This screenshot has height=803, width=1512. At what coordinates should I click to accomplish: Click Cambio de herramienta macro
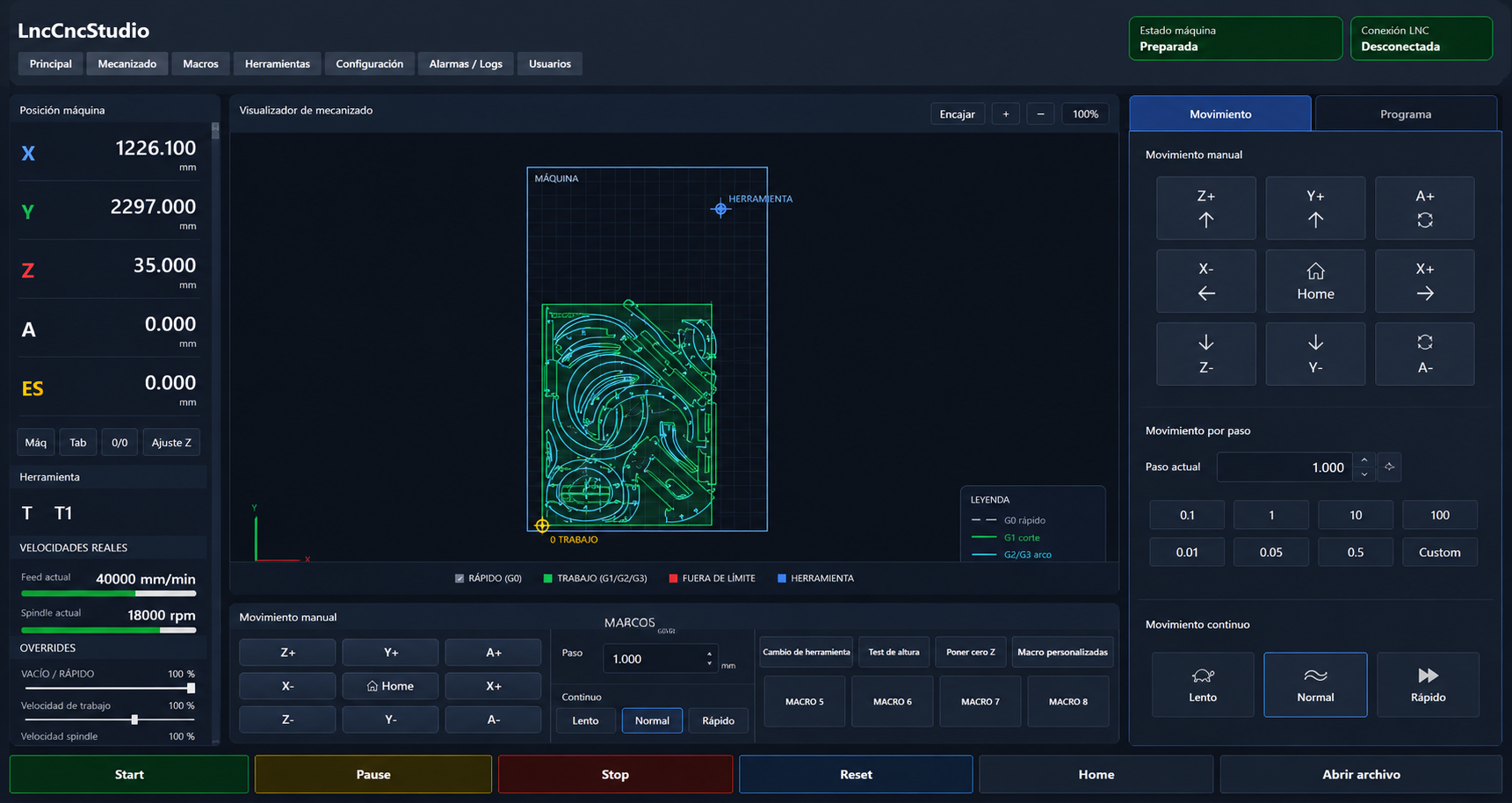(806, 652)
